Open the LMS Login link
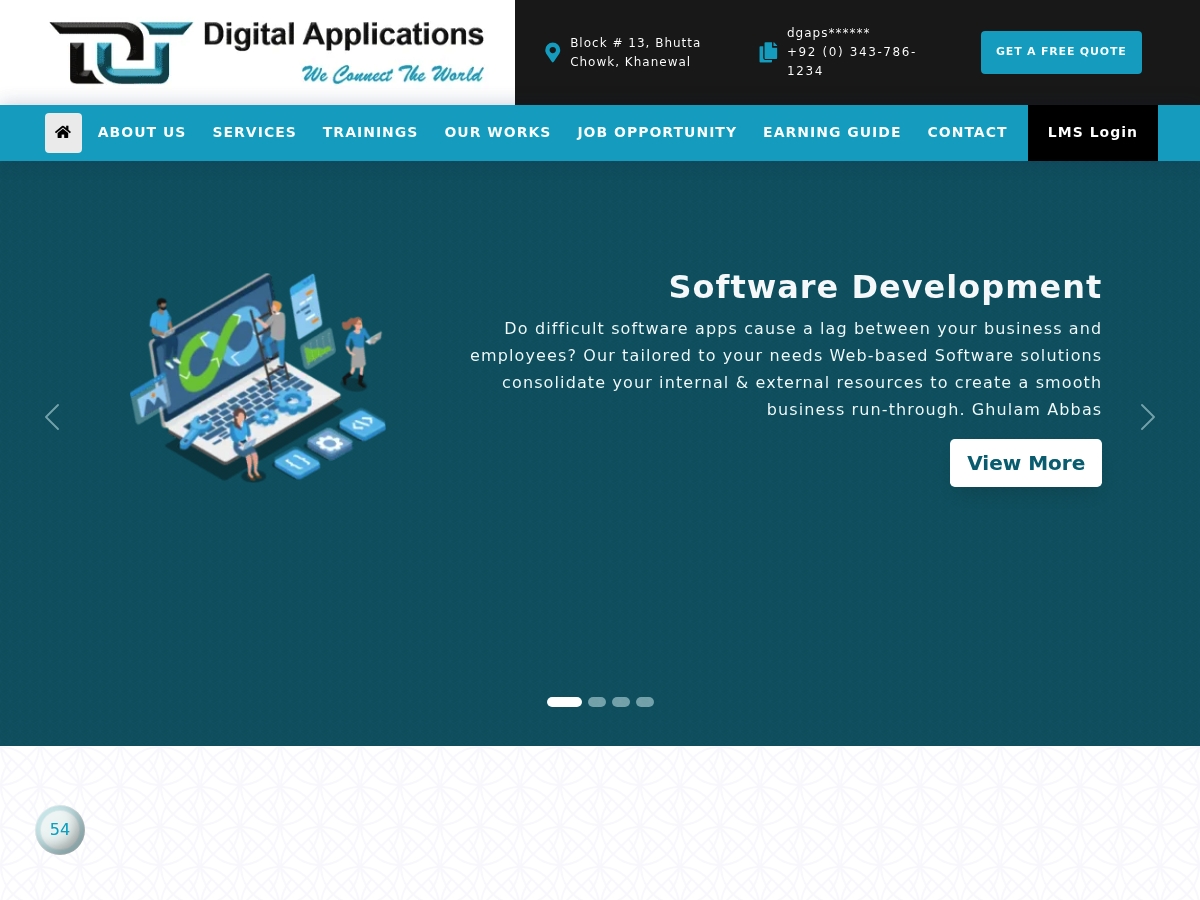 pos(1093,132)
